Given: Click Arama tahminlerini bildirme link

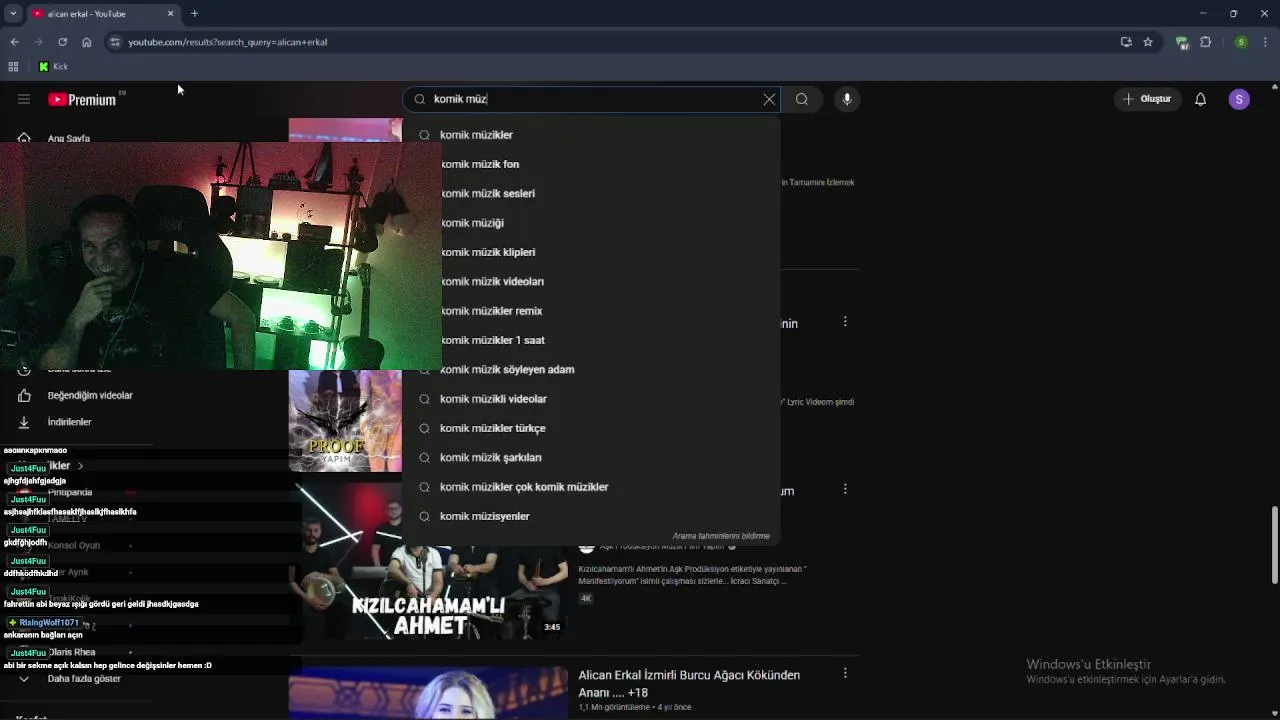Looking at the screenshot, I should tap(721, 536).
